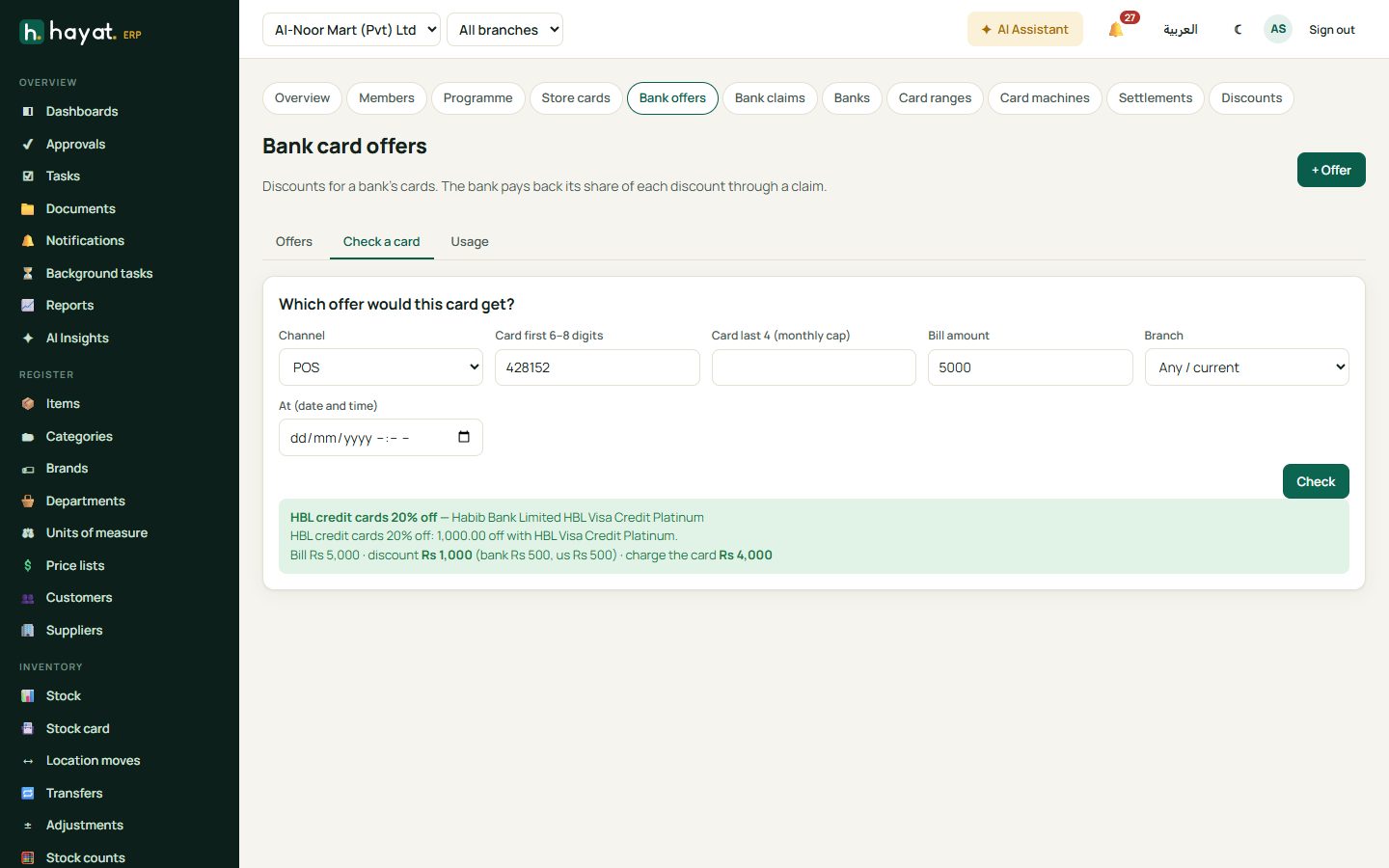Click the Items box icon
The width and height of the screenshot is (1389, 868).
[28, 404]
